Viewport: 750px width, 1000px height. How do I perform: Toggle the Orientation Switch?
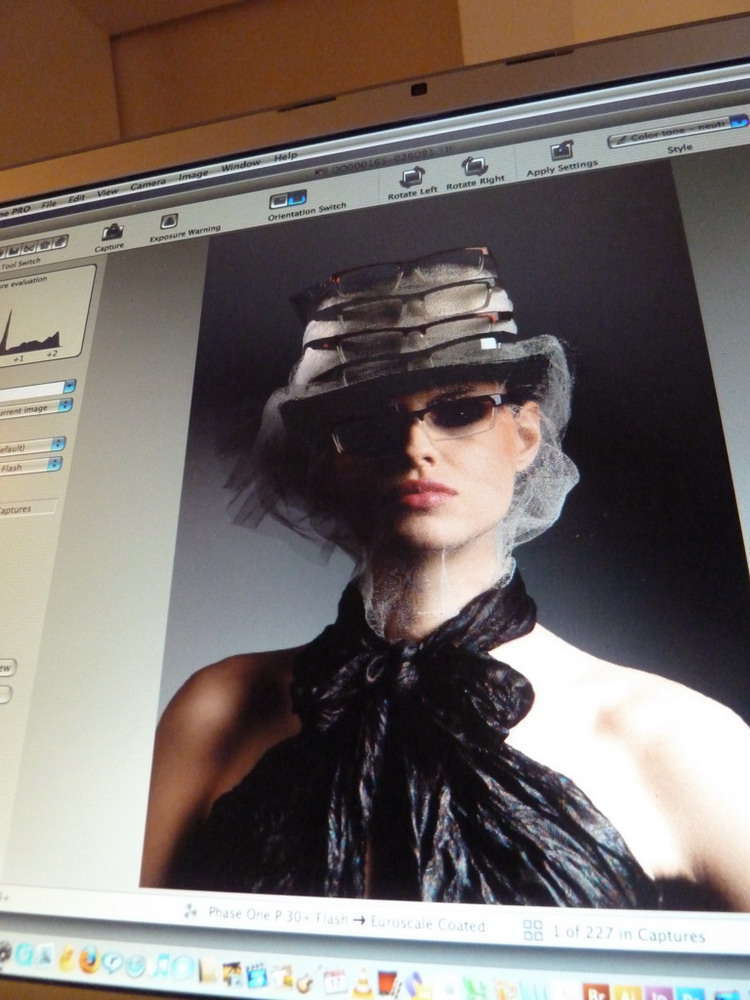coord(288,199)
